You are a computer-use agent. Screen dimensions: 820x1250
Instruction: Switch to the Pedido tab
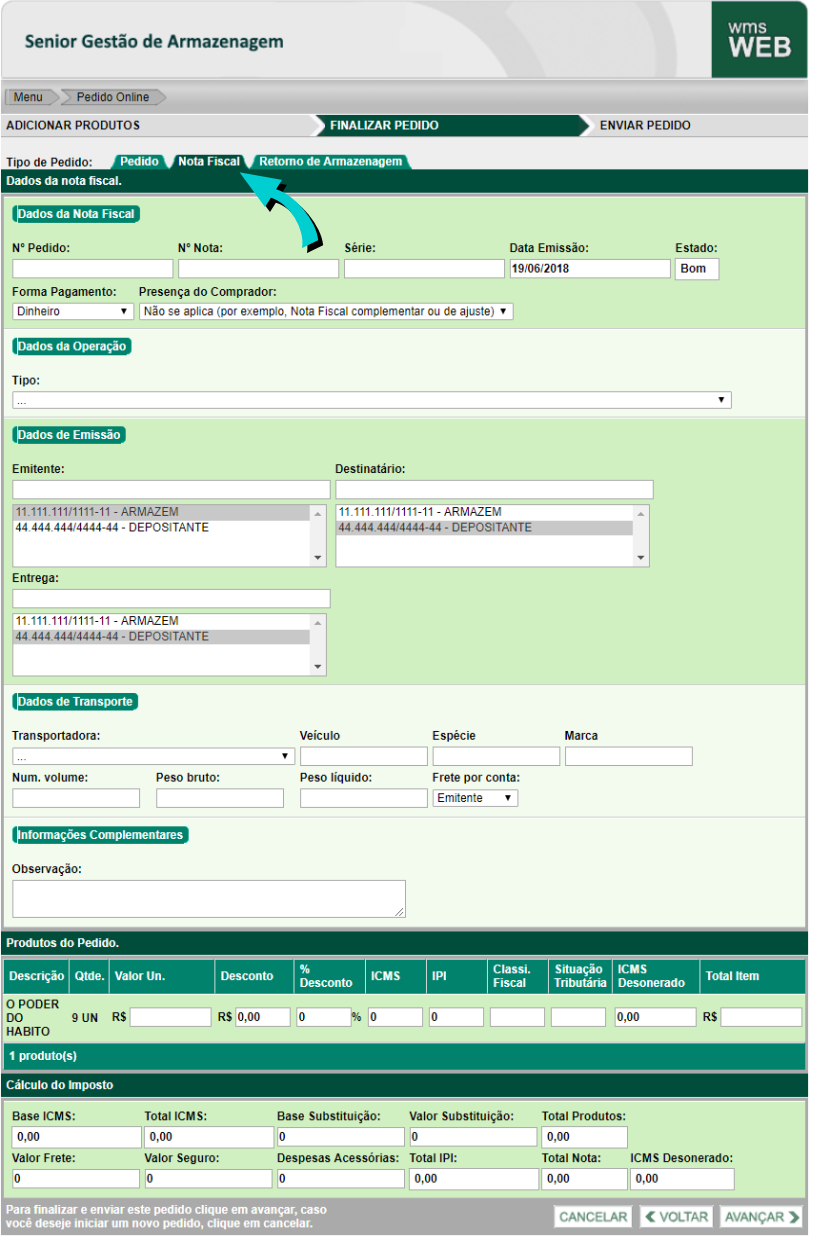[x=139, y=161]
